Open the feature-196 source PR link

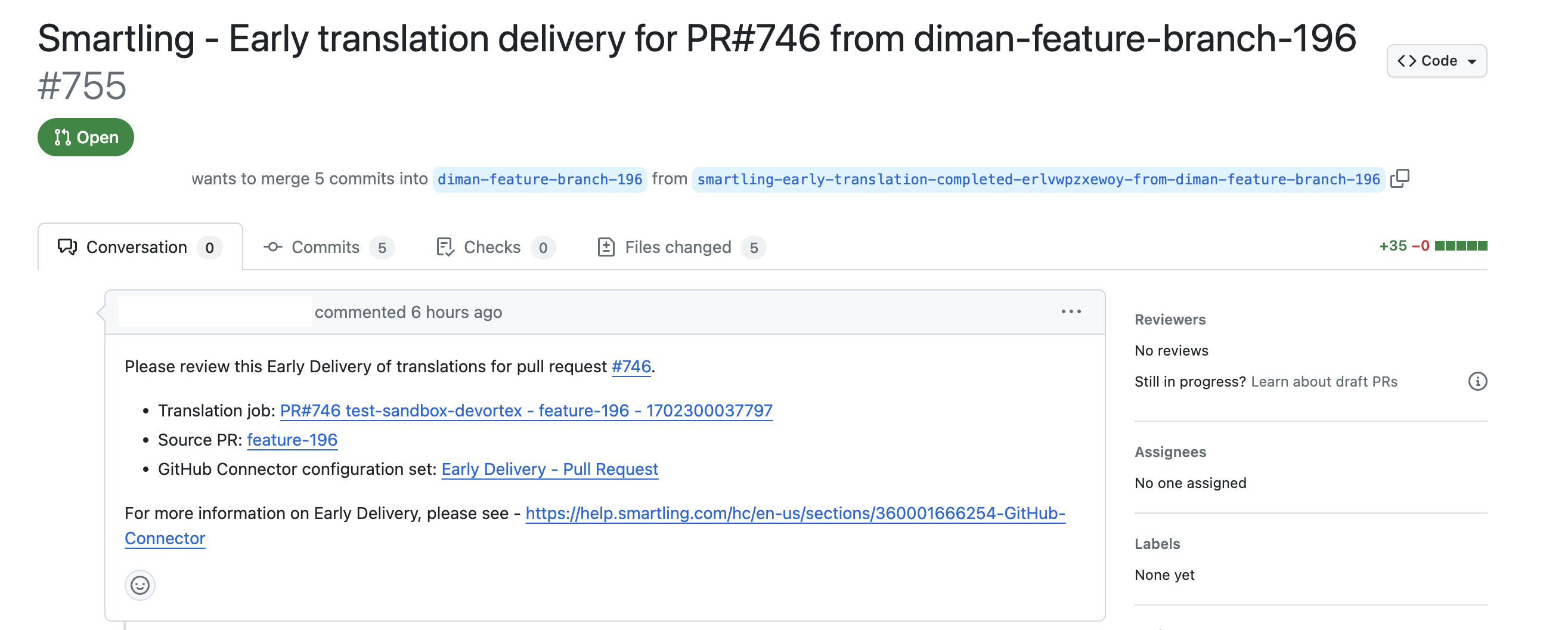click(292, 439)
